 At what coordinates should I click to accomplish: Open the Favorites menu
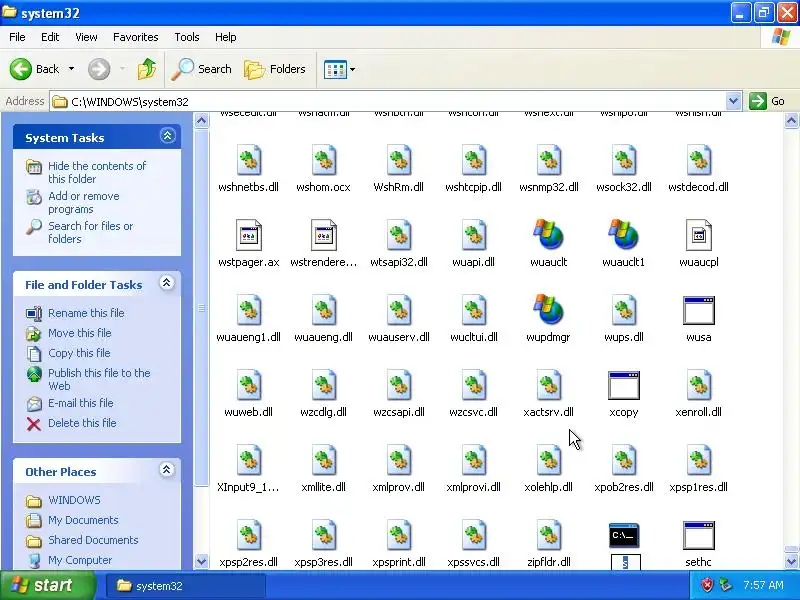pos(136,37)
